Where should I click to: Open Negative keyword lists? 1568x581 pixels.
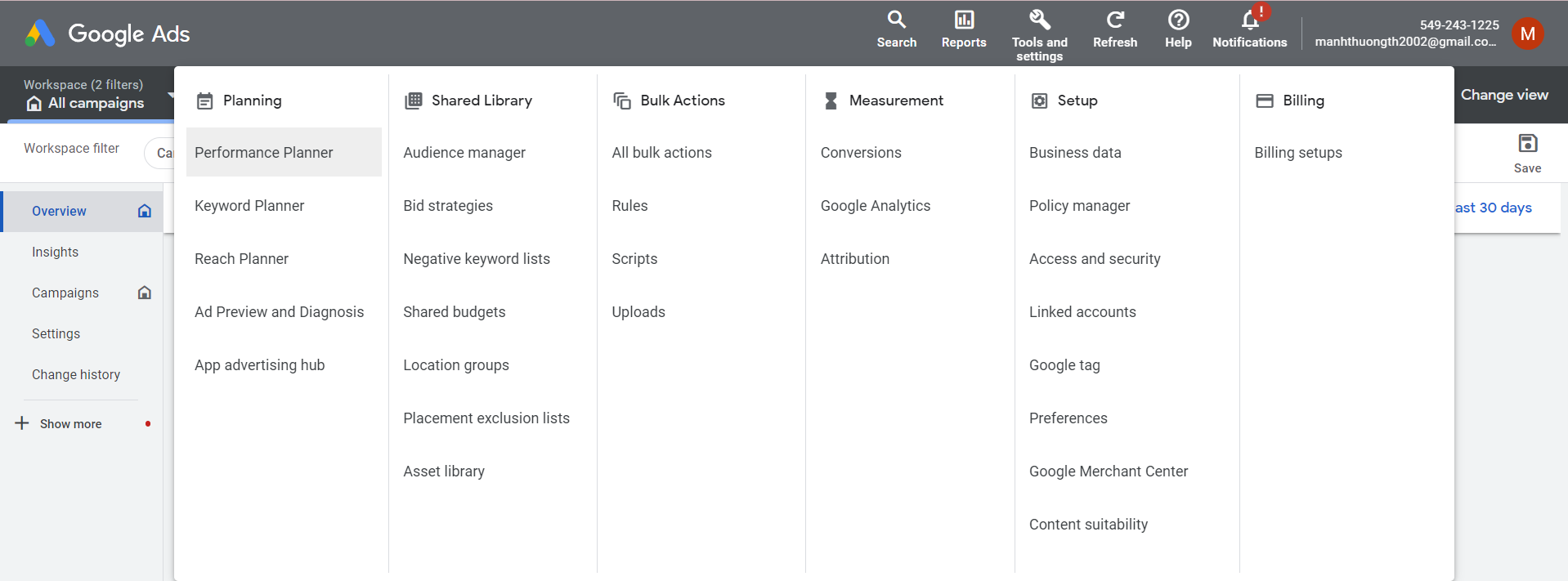pyautogui.click(x=477, y=259)
